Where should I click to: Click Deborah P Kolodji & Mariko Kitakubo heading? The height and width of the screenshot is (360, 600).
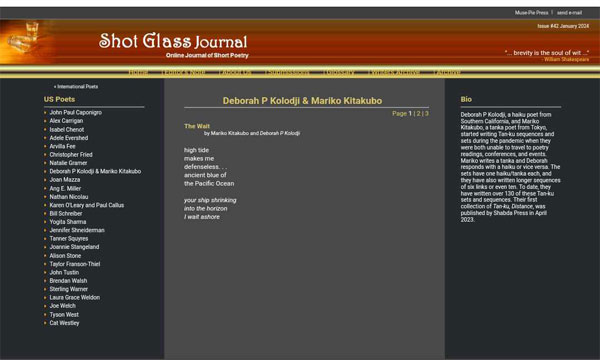(x=302, y=101)
